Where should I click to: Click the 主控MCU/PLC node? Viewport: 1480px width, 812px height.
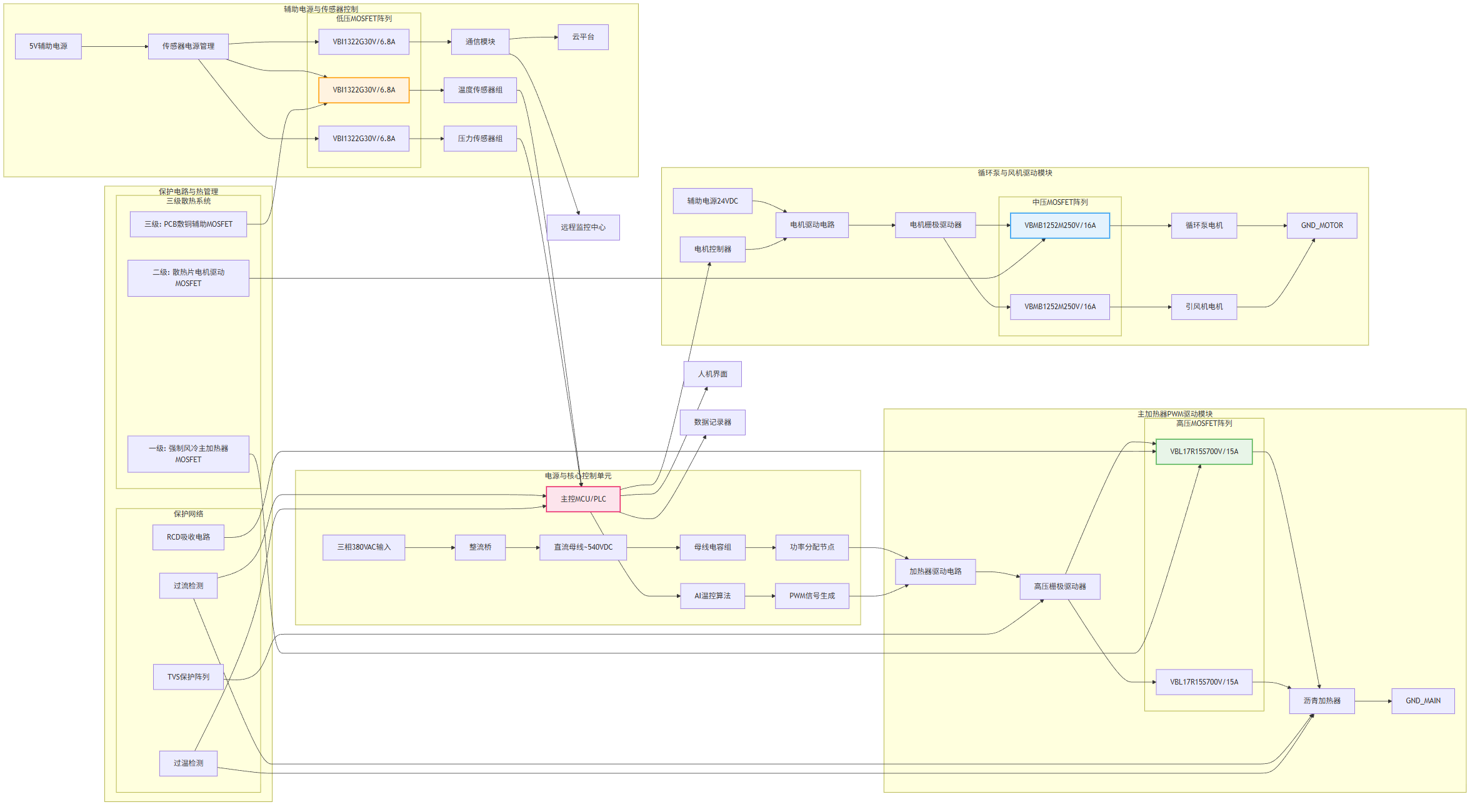coord(582,499)
